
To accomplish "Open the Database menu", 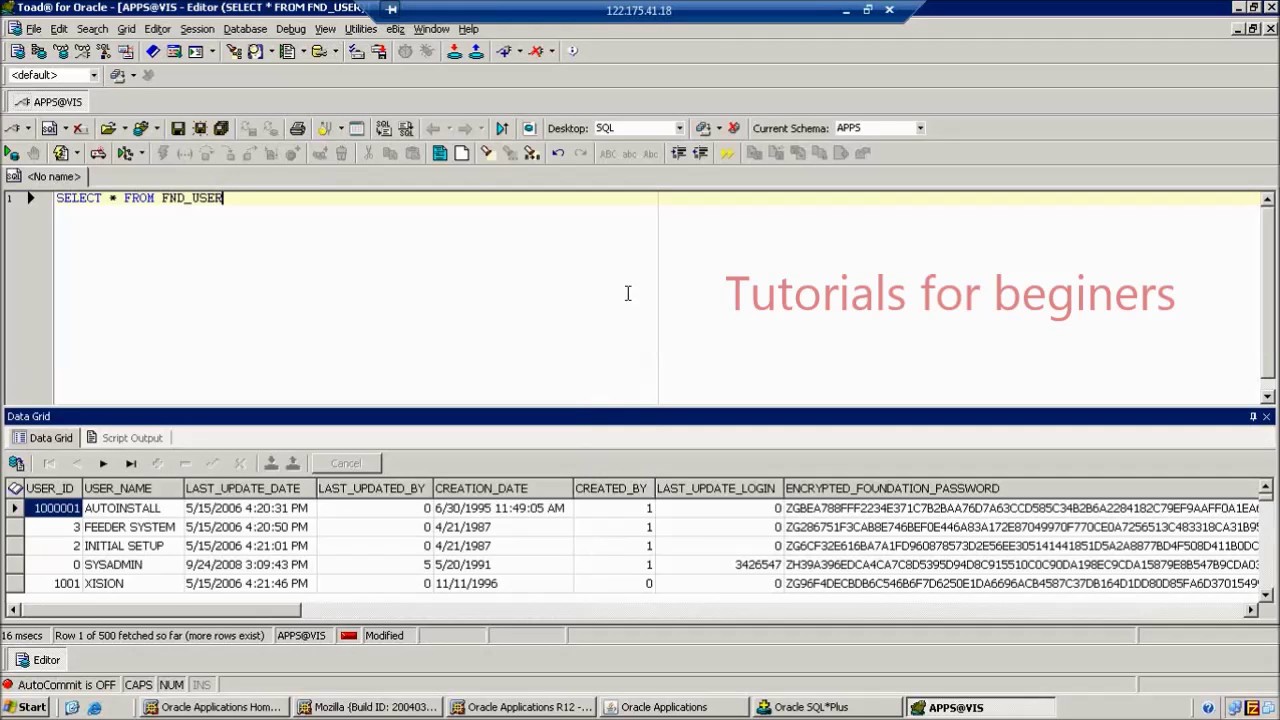I will (245, 29).
